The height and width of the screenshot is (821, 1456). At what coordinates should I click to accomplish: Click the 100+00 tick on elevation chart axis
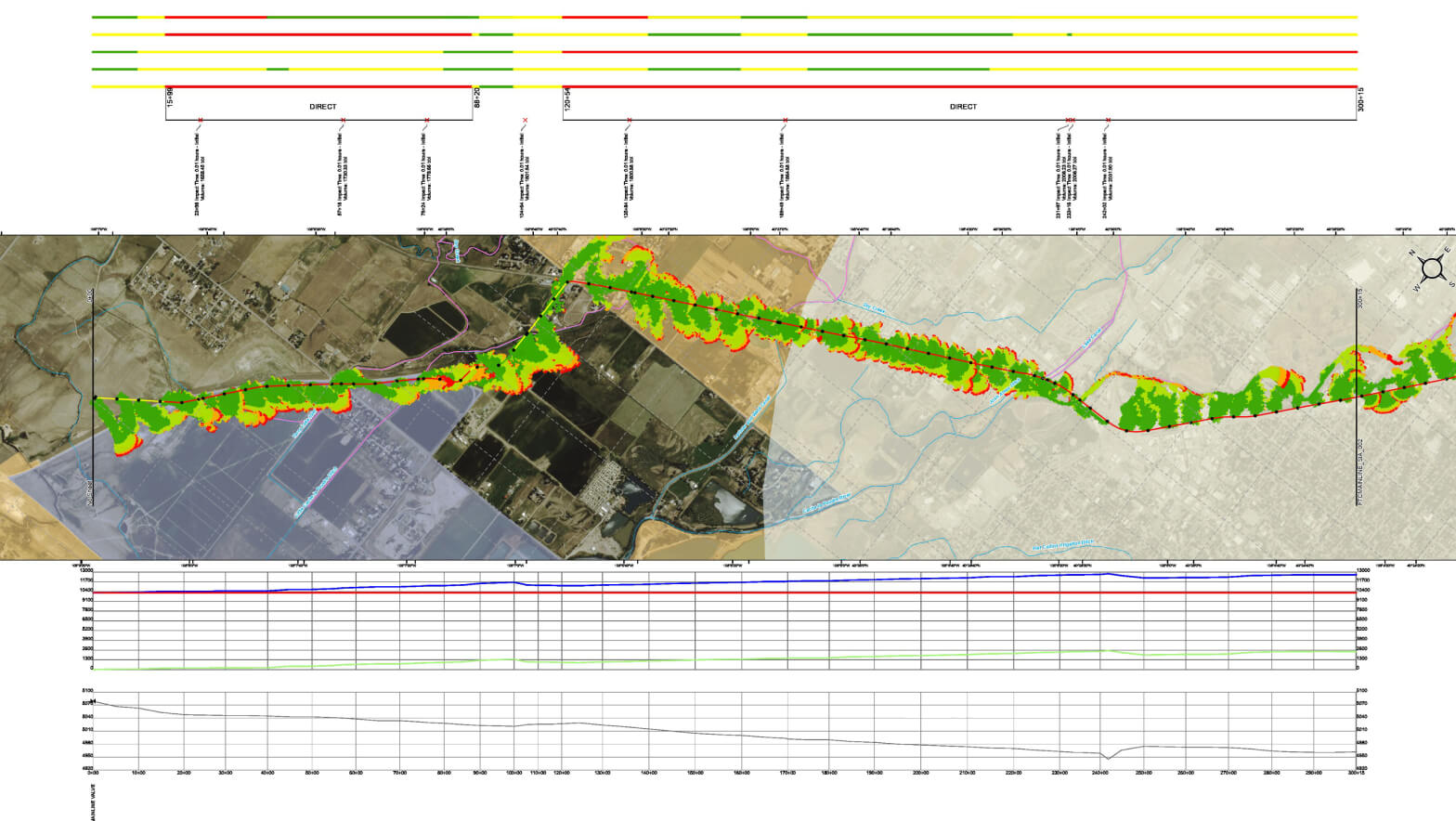pos(512,773)
